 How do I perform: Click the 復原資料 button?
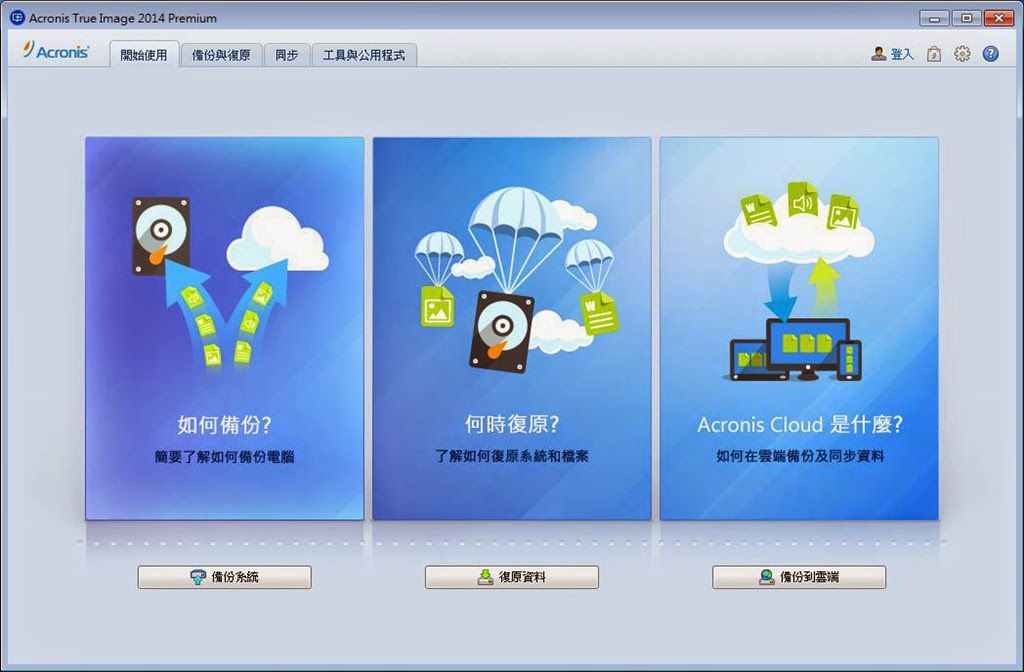pos(512,577)
